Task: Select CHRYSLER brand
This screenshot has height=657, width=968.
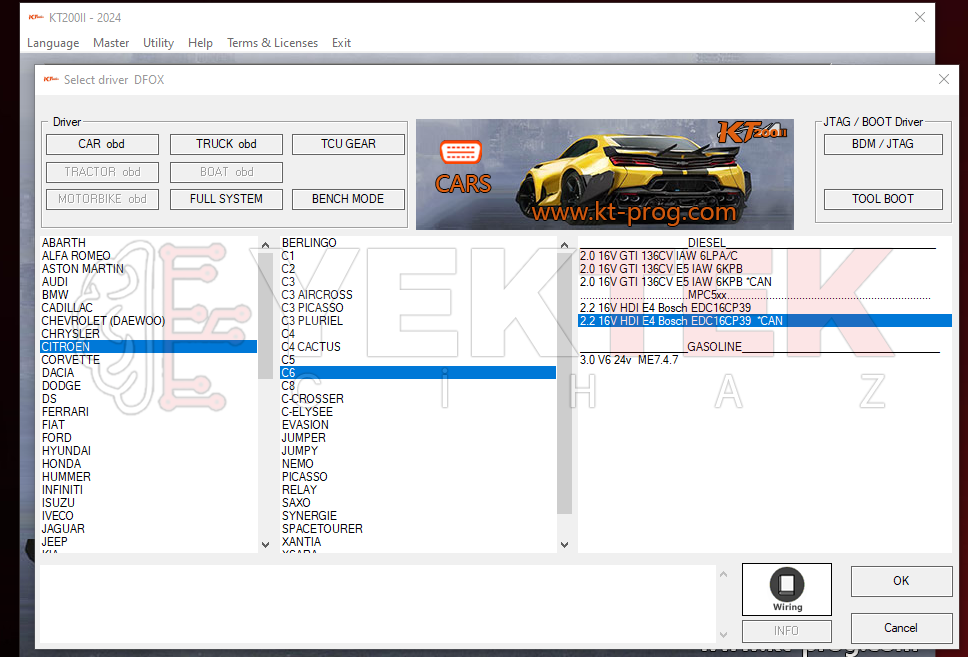Action: [148, 333]
